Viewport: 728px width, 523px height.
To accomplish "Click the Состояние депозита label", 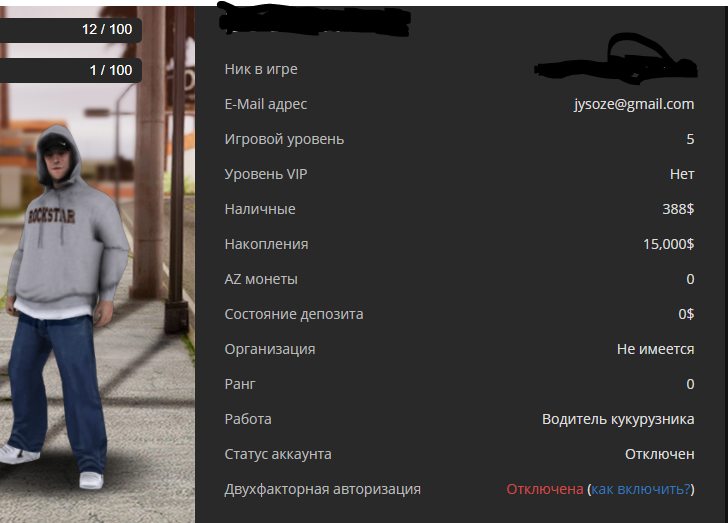I will click(x=294, y=314).
